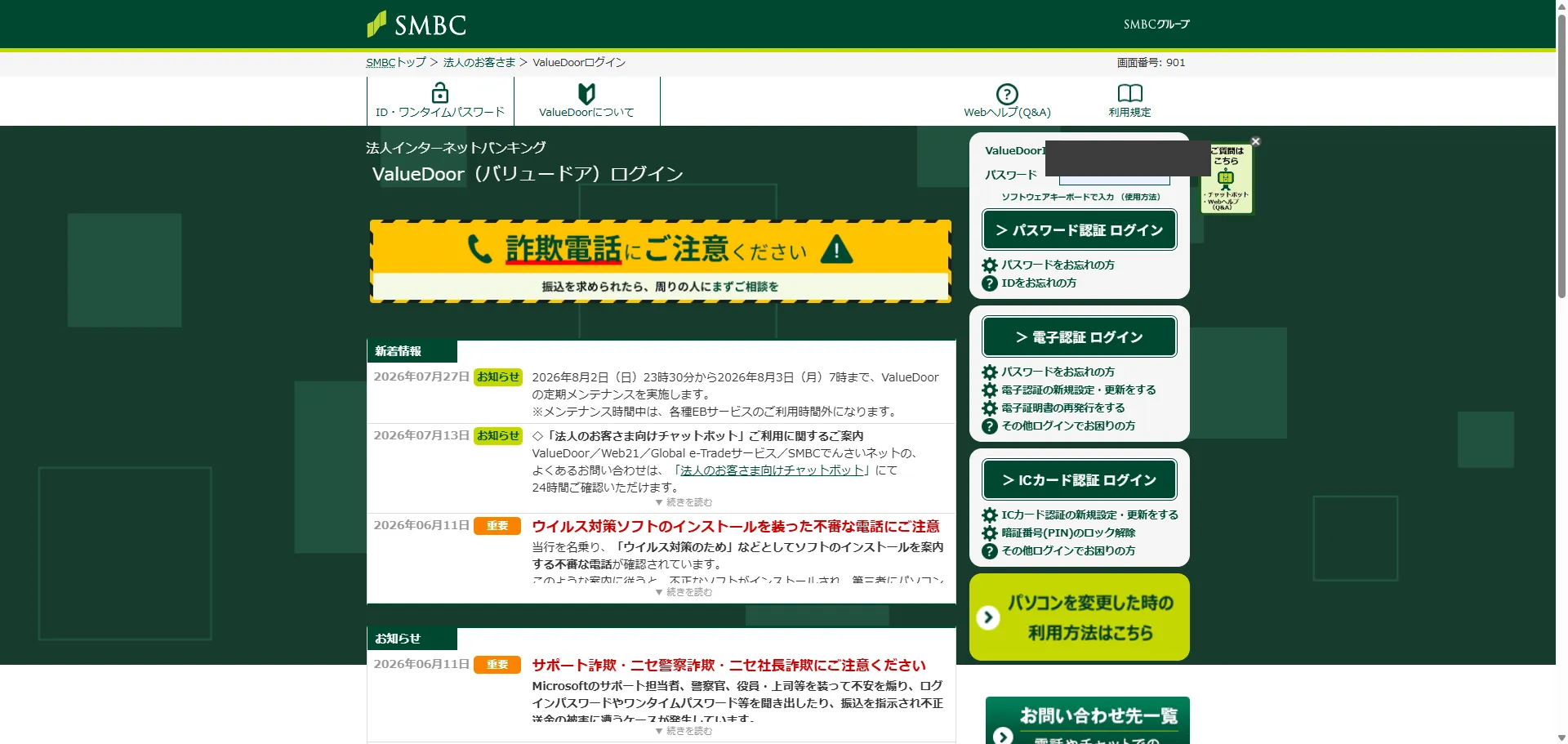Click パソコンを変更した時の利用方法はこちら banner
Image resolution: width=1568 pixels, height=744 pixels.
coord(1079,617)
